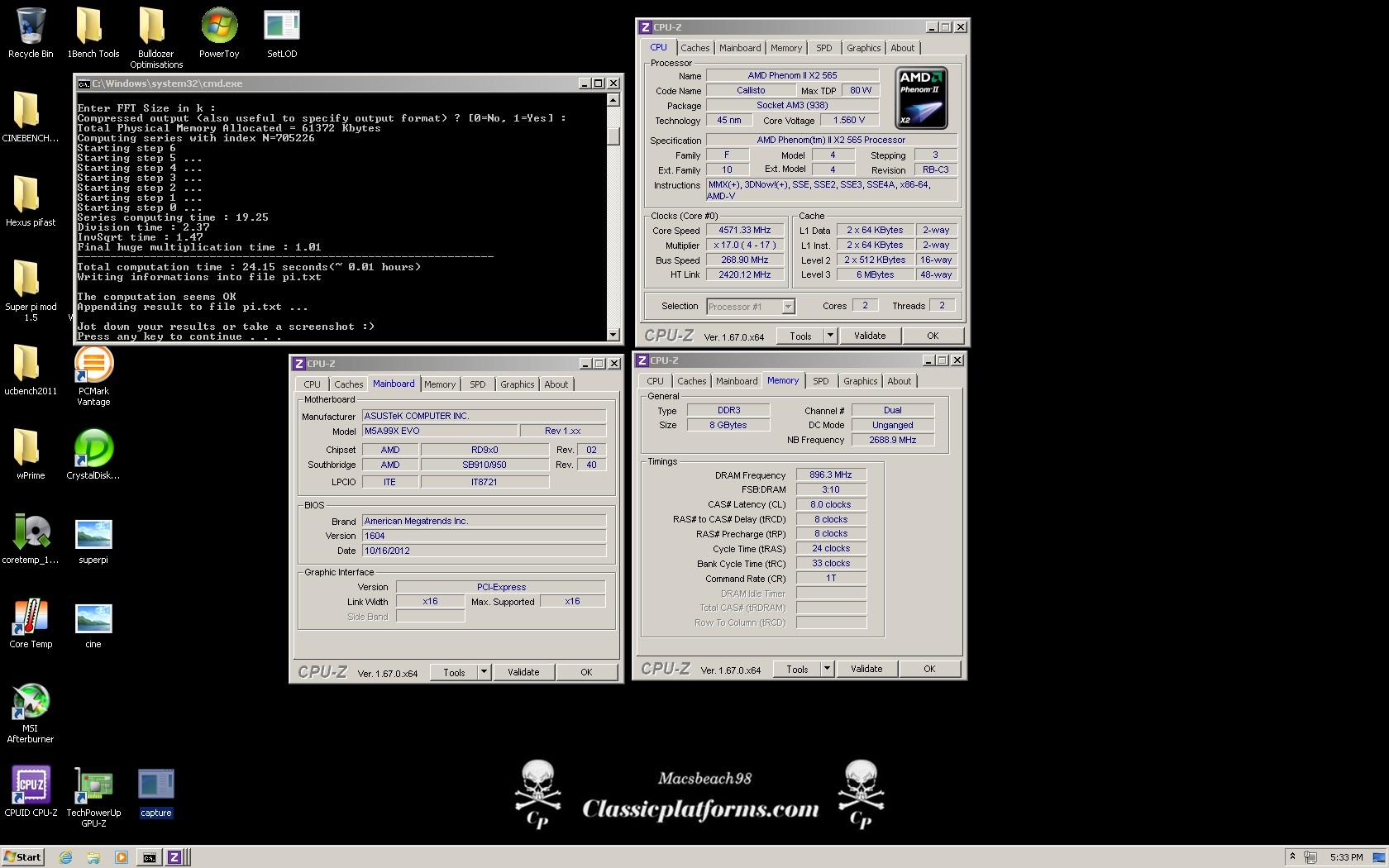This screenshot has height=868, width=1389.
Task: Click NB Frequency 2688.9 MHz value
Action: 893,440
